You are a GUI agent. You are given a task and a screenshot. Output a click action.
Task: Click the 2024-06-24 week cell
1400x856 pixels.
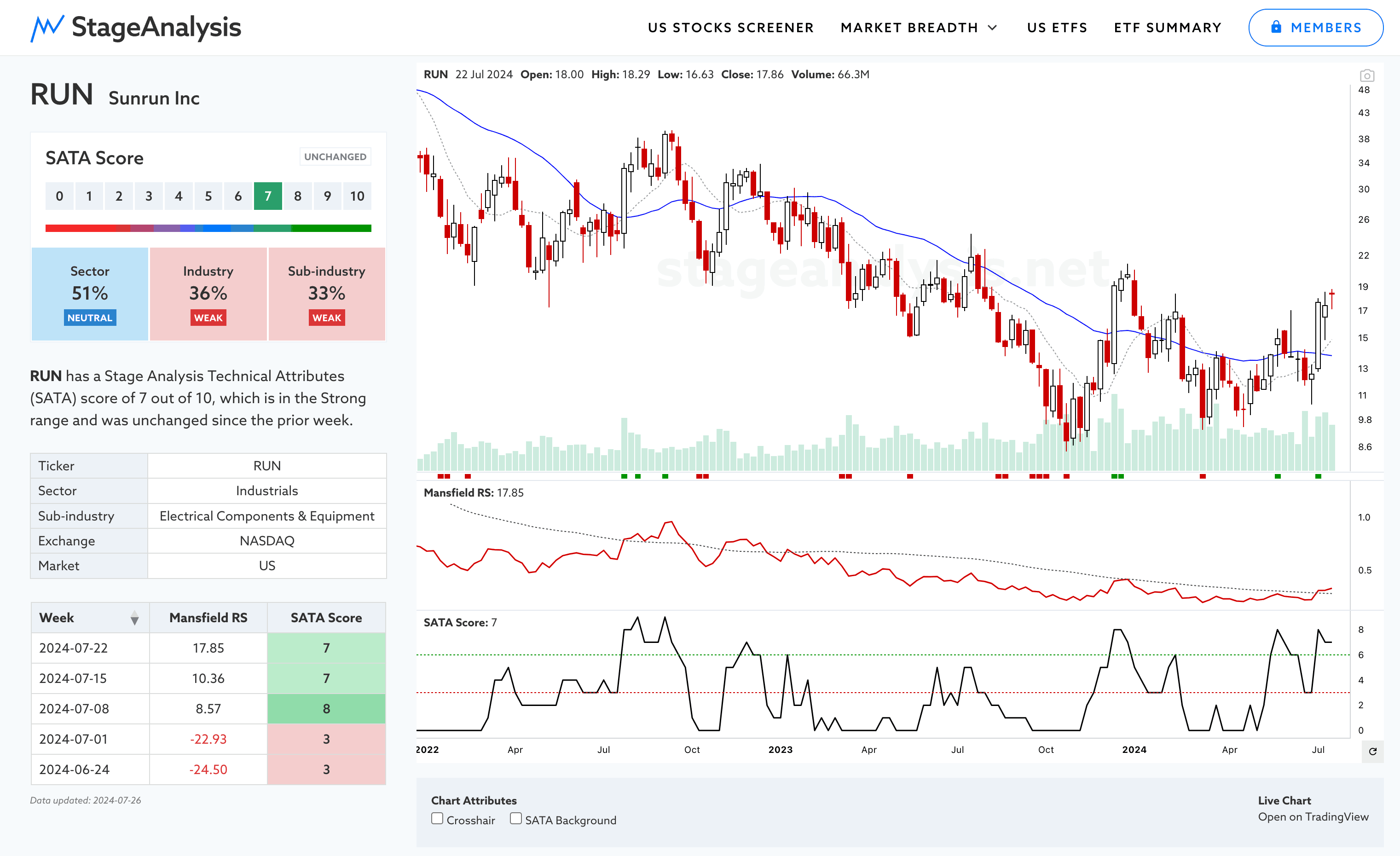[x=90, y=769]
